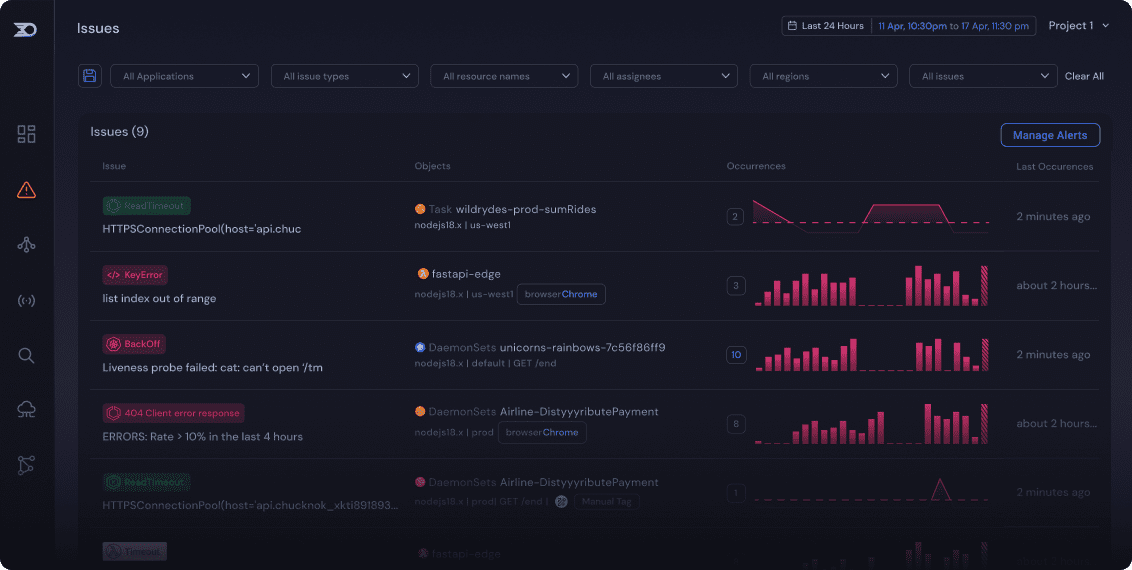Open the All issue types dropdown
This screenshot has height=570, width=1132.
(x=345, y=76)
